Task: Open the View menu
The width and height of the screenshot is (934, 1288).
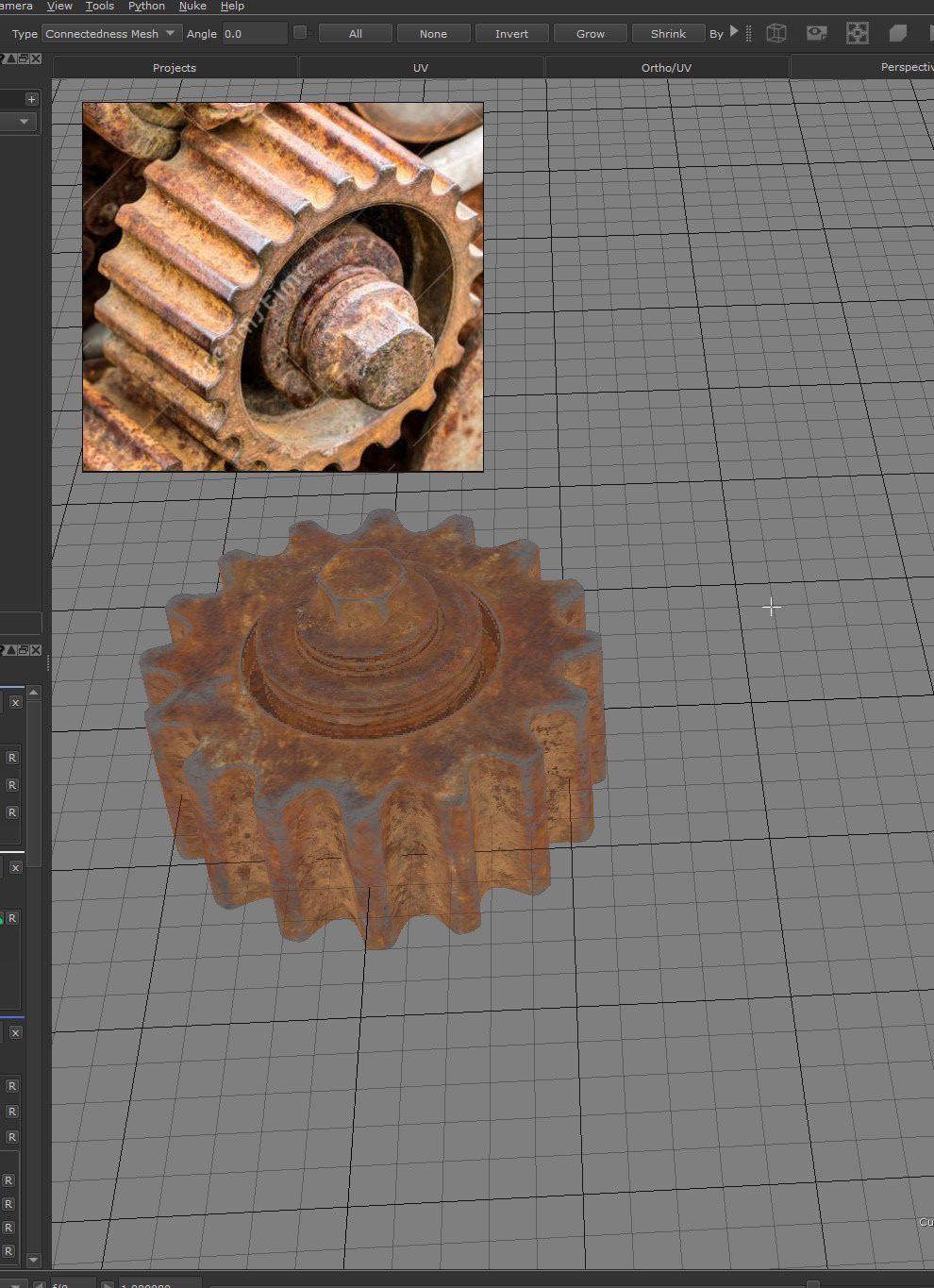Action: tap(59, 6)
